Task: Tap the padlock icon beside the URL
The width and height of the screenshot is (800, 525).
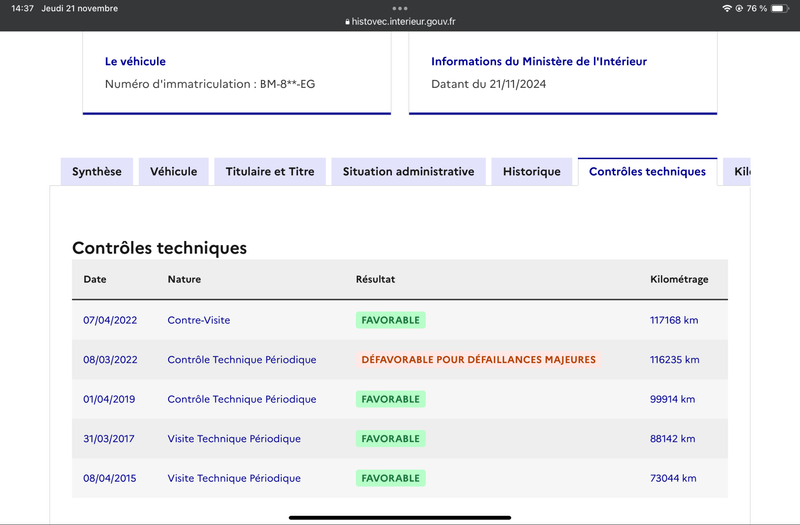Action: tap(347, 22)
